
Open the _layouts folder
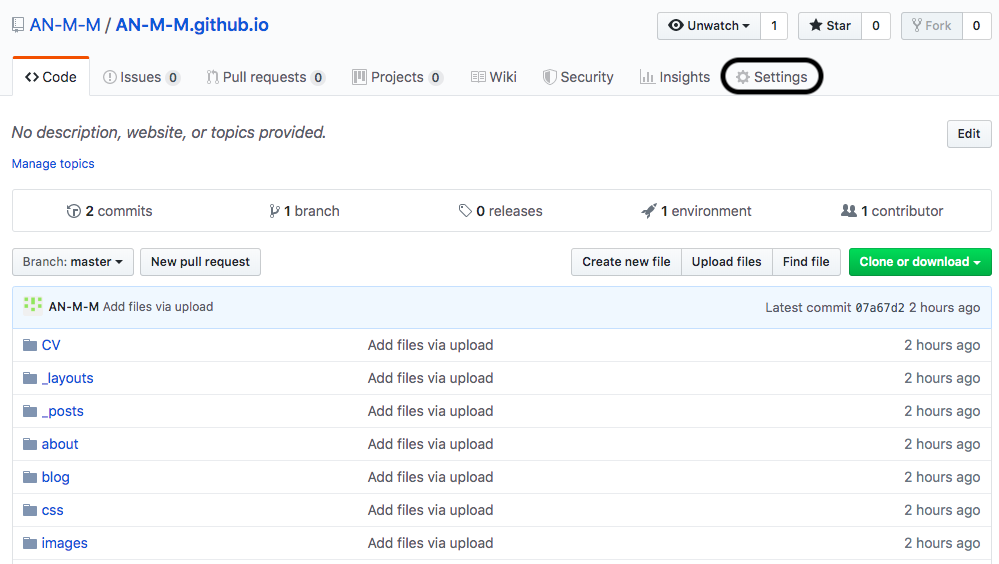pyautogui.click(x=68, y=379)
